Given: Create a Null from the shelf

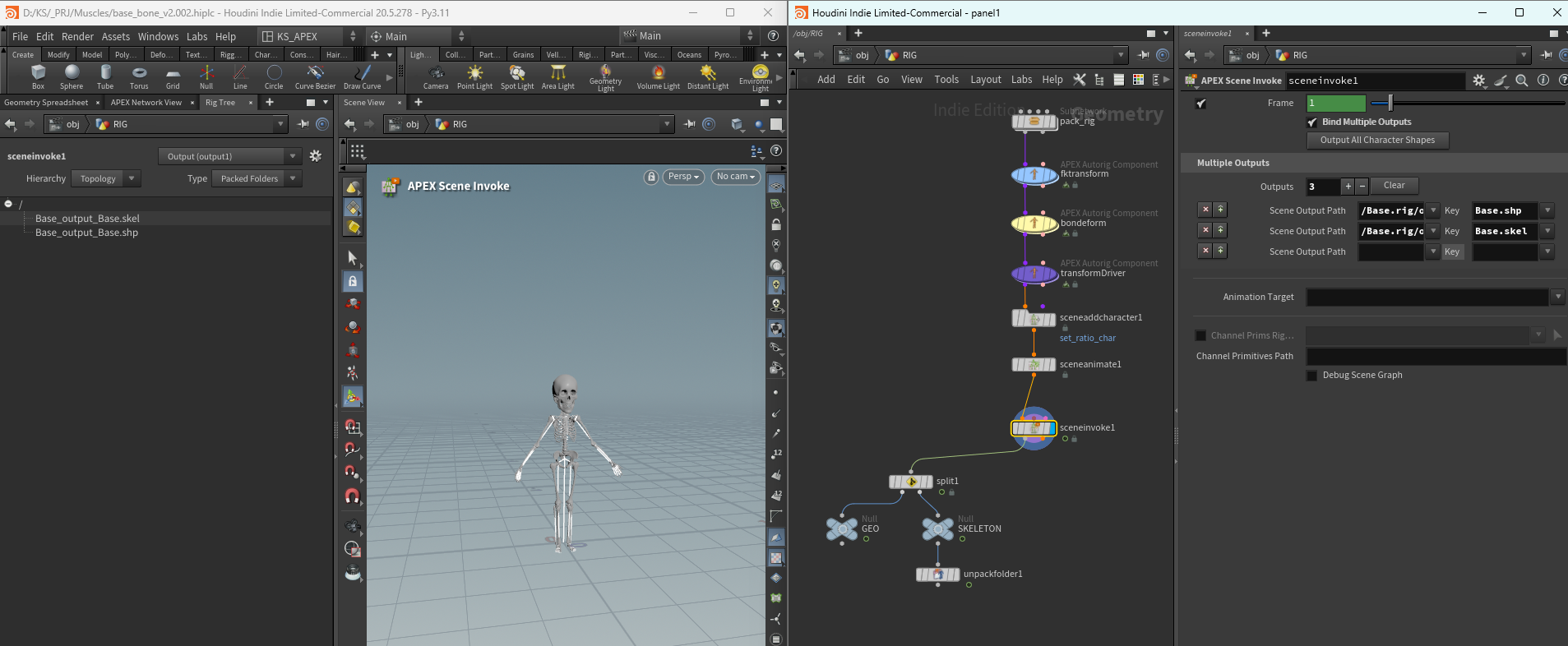Looking at the screenshot, I should (x=206, y=76).
